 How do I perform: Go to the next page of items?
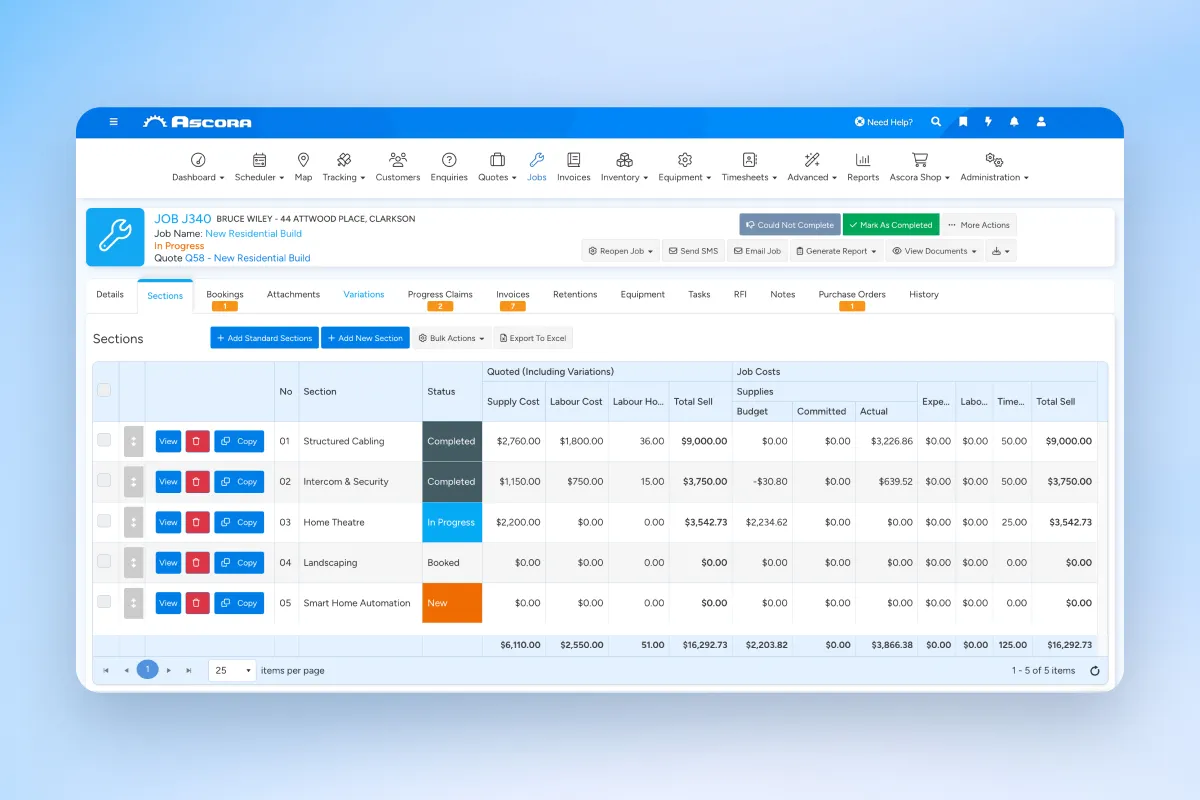(x=169, y=670)
